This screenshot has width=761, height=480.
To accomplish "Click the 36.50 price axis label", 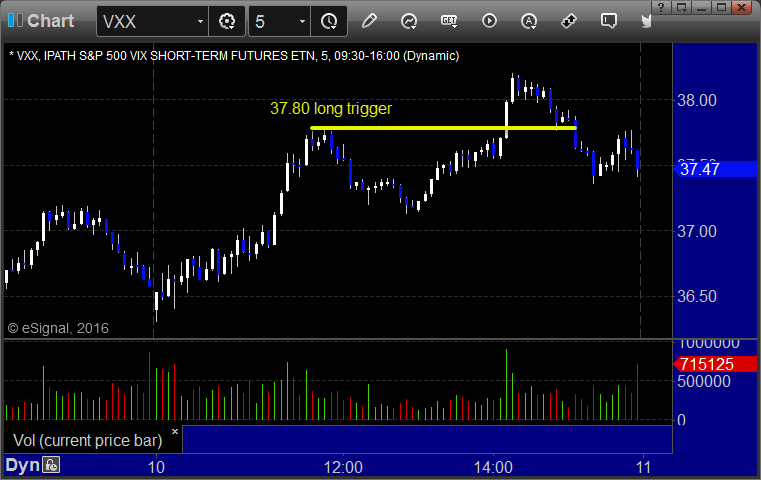I will (x=696, y=296).
